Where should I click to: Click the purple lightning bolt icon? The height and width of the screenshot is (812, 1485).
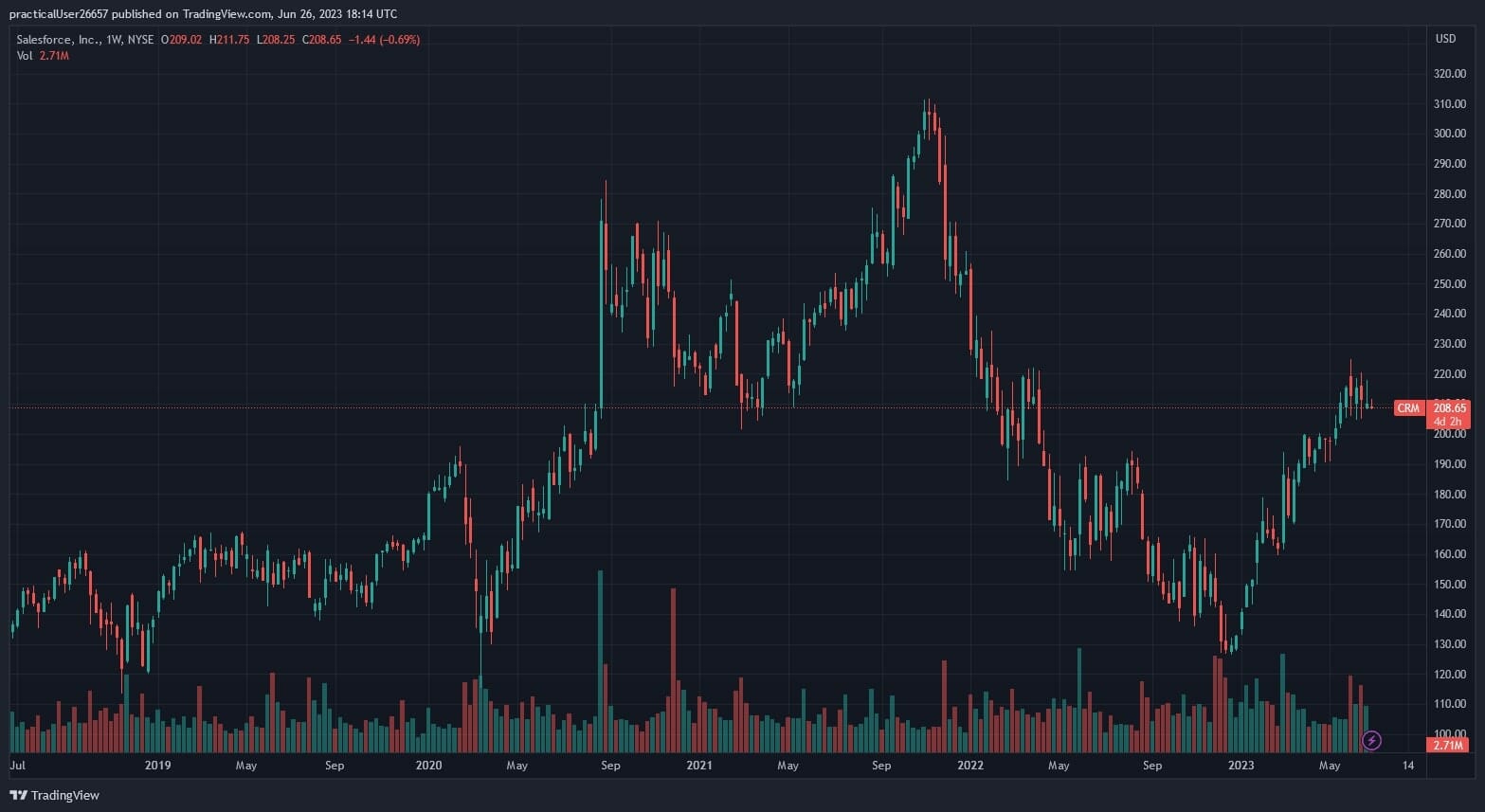[x=1371, y=740]
